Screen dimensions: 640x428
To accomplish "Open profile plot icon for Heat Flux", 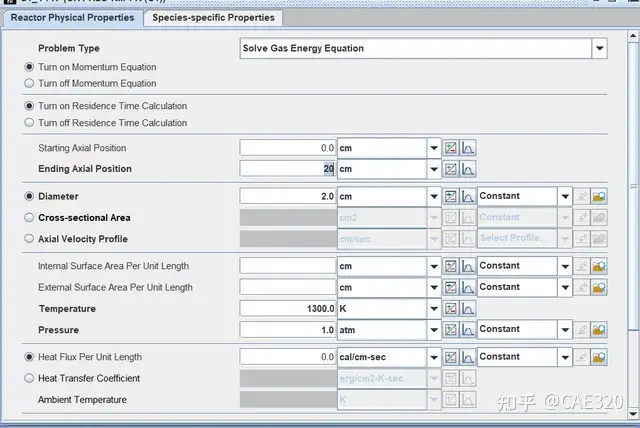I will click(x=468, y=357).
